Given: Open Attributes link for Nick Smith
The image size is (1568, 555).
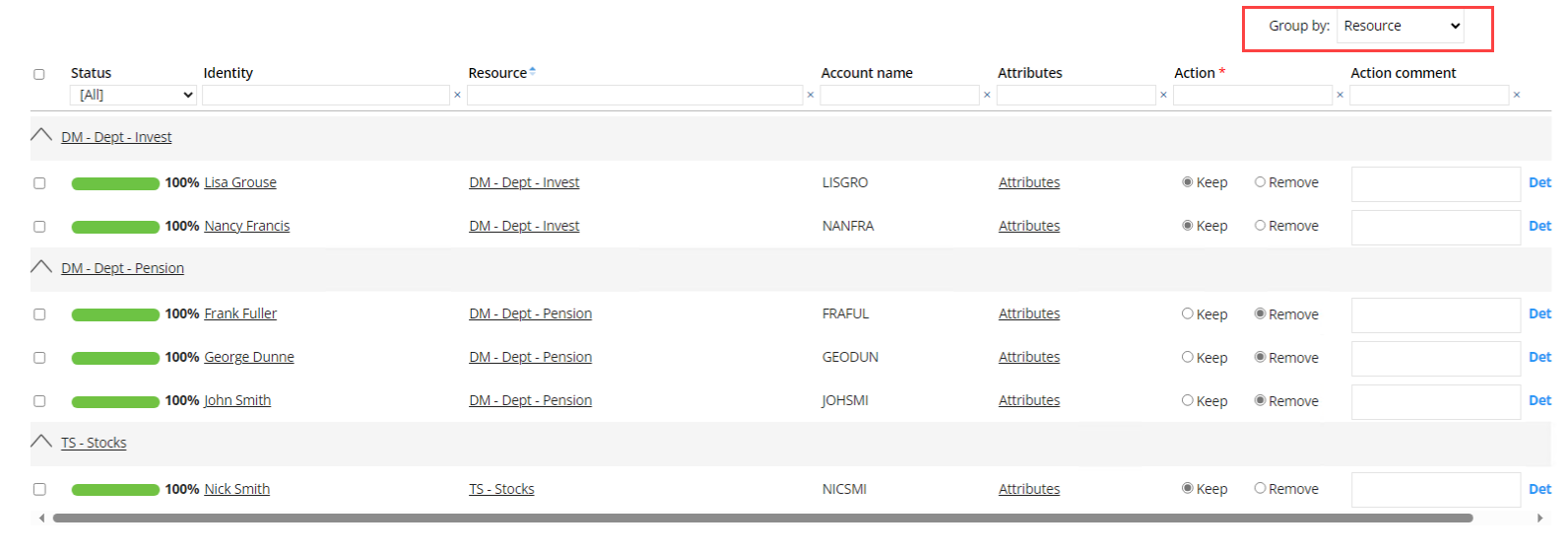Looking at the screenshot, I should (x=1029, y=489).
